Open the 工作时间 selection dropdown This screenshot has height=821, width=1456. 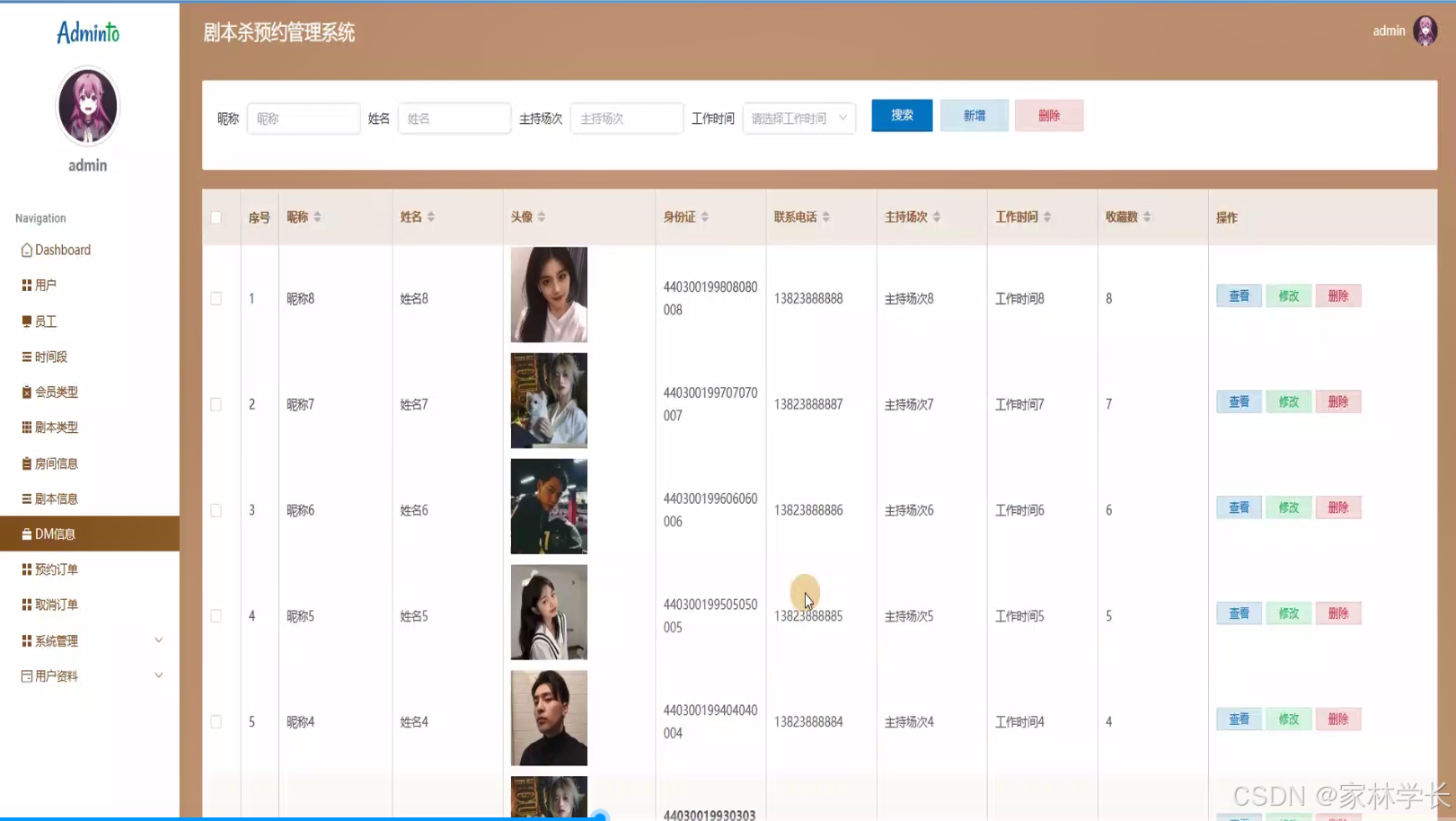coord(799,118)
